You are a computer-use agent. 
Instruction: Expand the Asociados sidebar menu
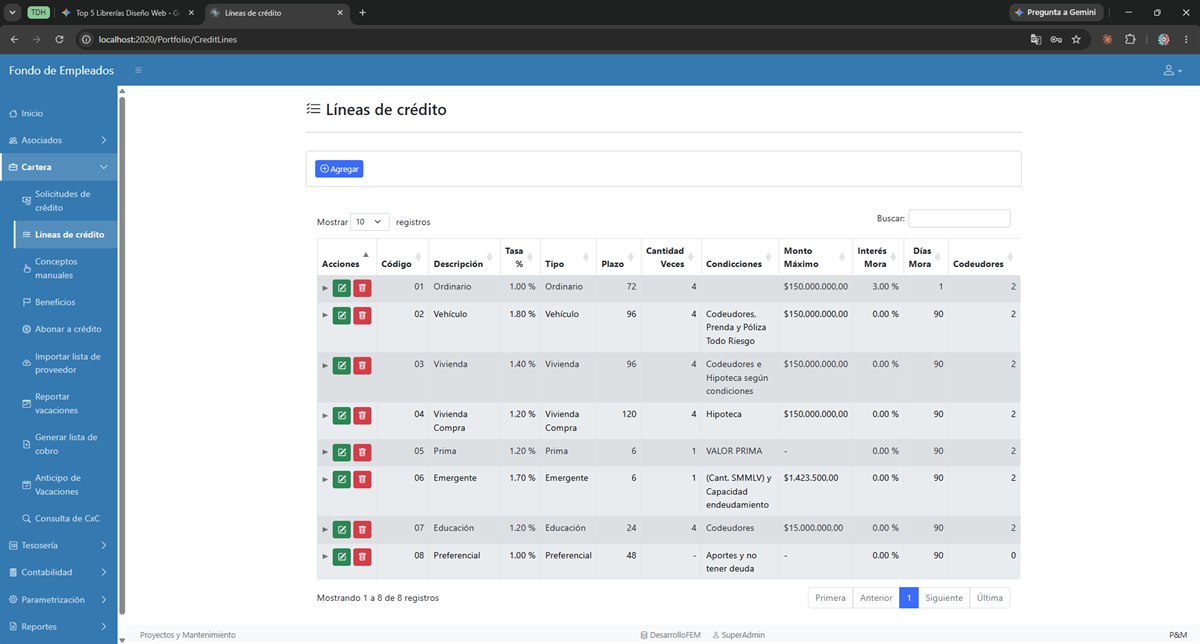point(58,140)
